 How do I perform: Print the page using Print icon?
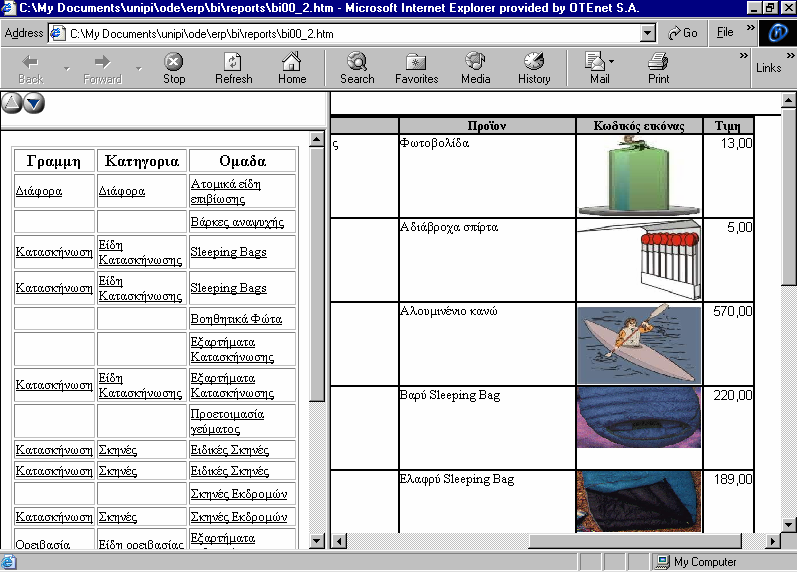click(658, 62)
